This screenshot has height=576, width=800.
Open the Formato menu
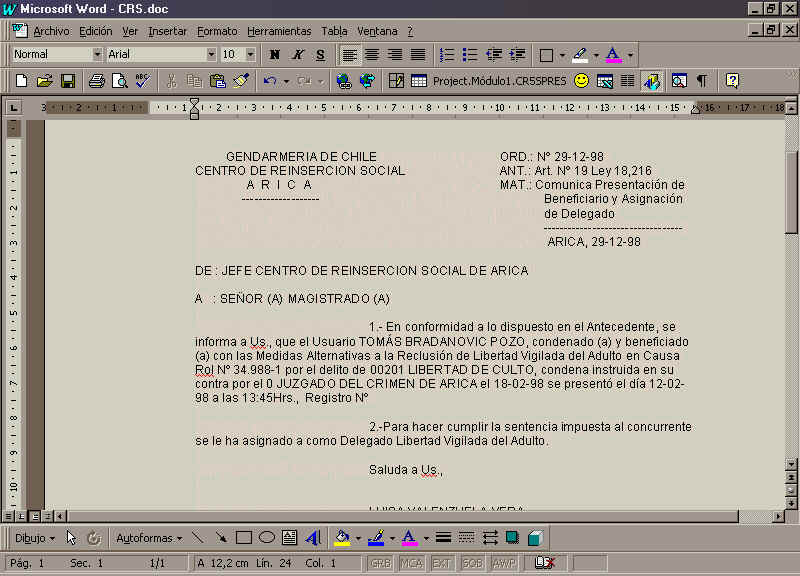[x=217, y=31]
